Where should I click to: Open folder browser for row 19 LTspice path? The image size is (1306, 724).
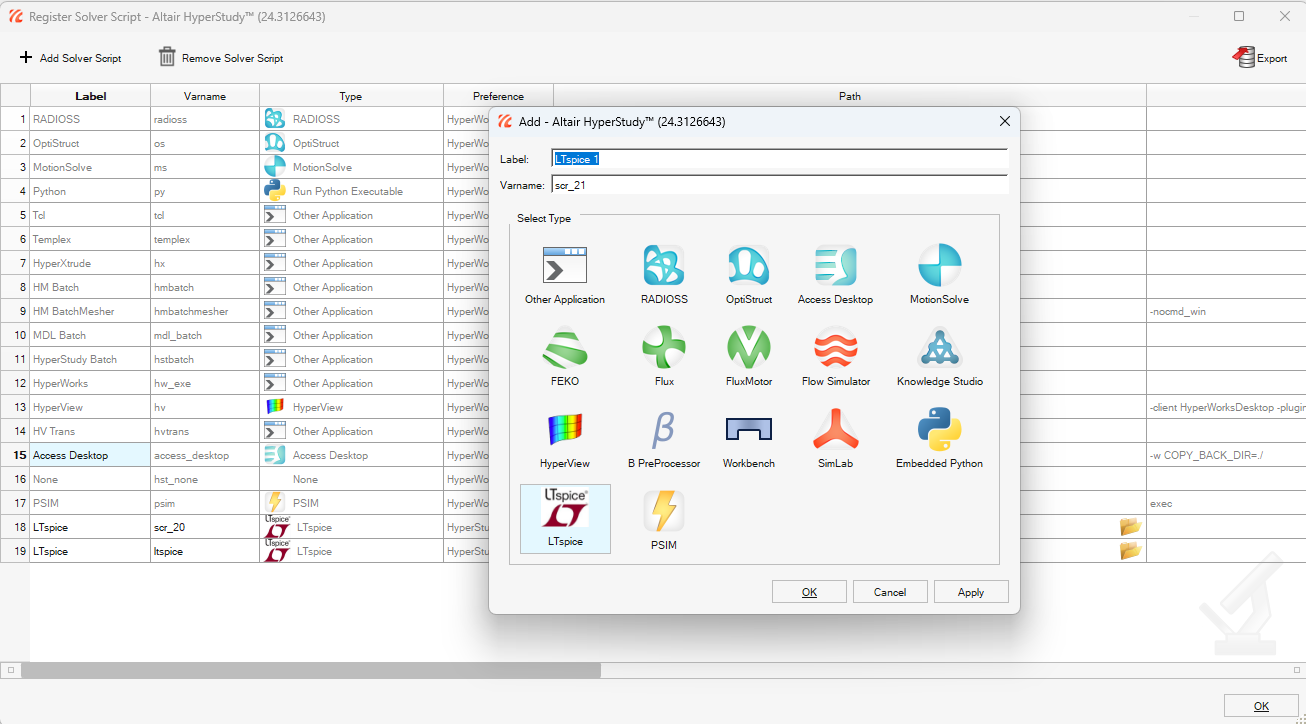[x=1130, y=551]
